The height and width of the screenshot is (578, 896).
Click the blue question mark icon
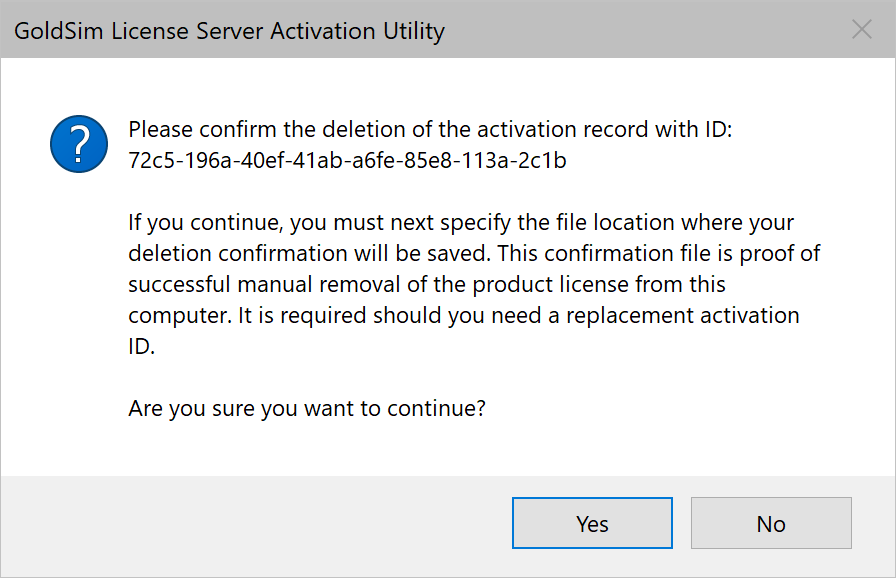coord(79,144)
